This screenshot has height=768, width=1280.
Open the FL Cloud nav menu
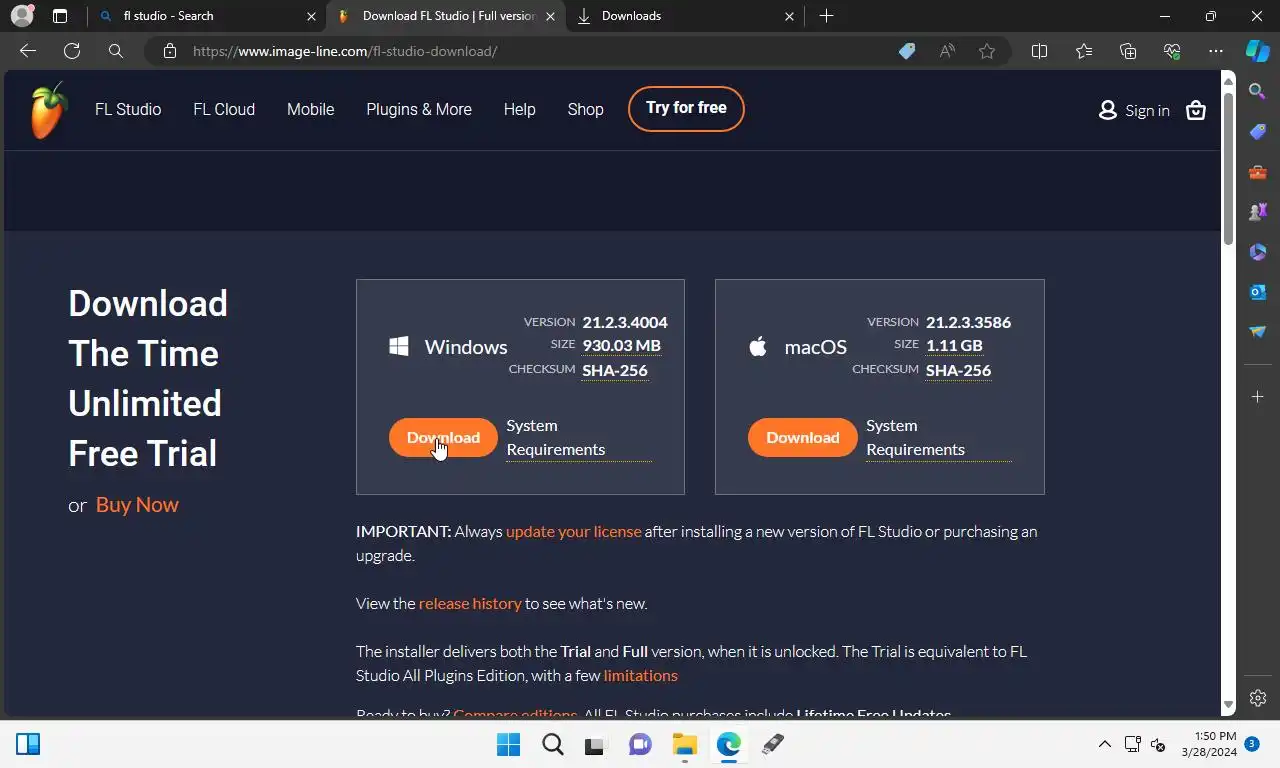tap(224, 110)
